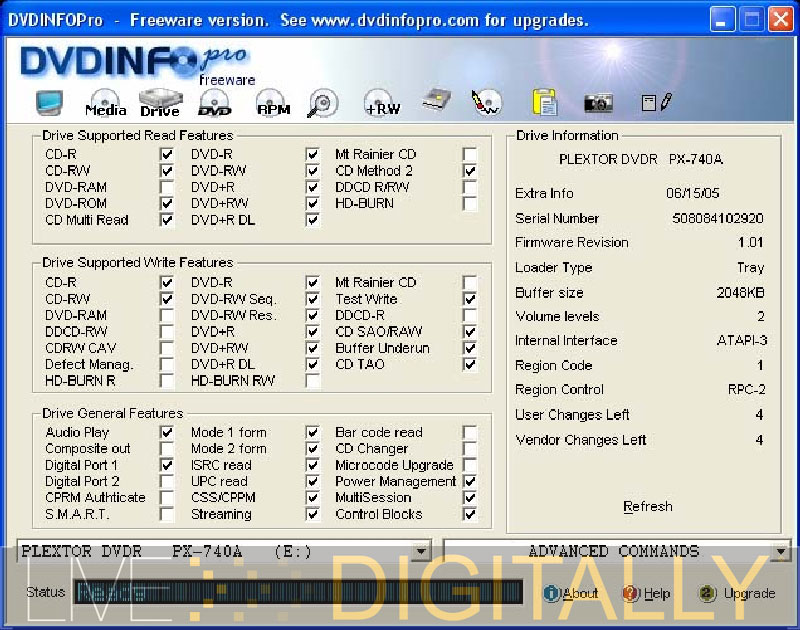Image resolution: width=800 pixels, height=630 pixels.
Task: Click the monitor icon in the toolbar
Action: (x=49, y=102)
